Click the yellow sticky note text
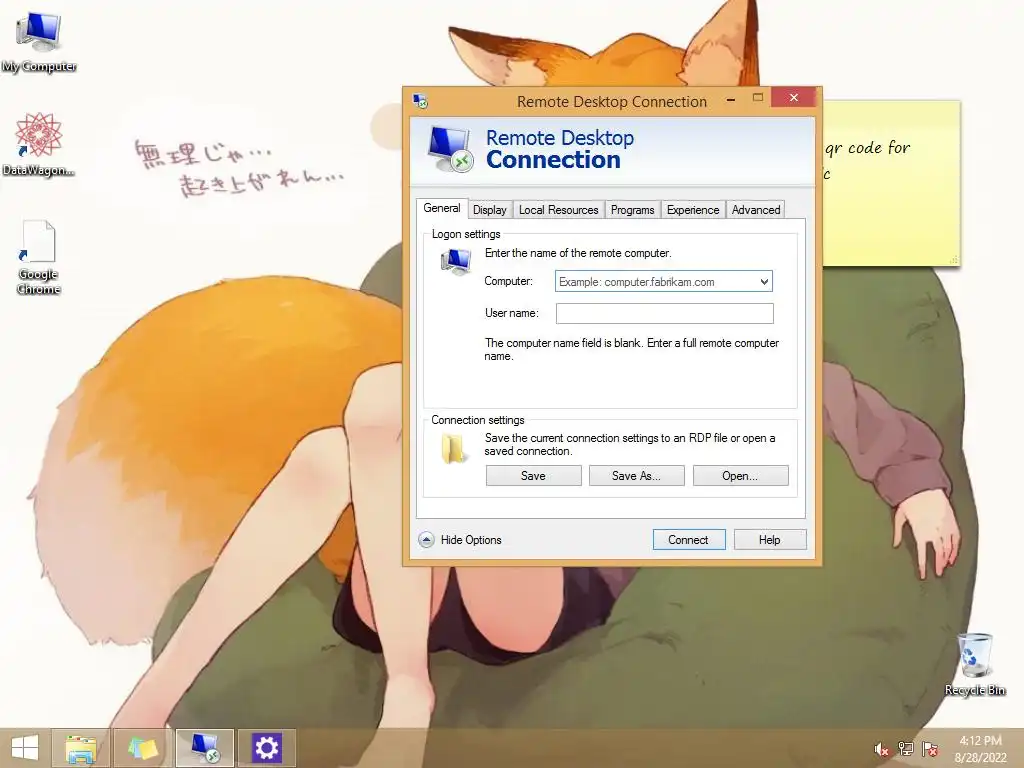 867,159
